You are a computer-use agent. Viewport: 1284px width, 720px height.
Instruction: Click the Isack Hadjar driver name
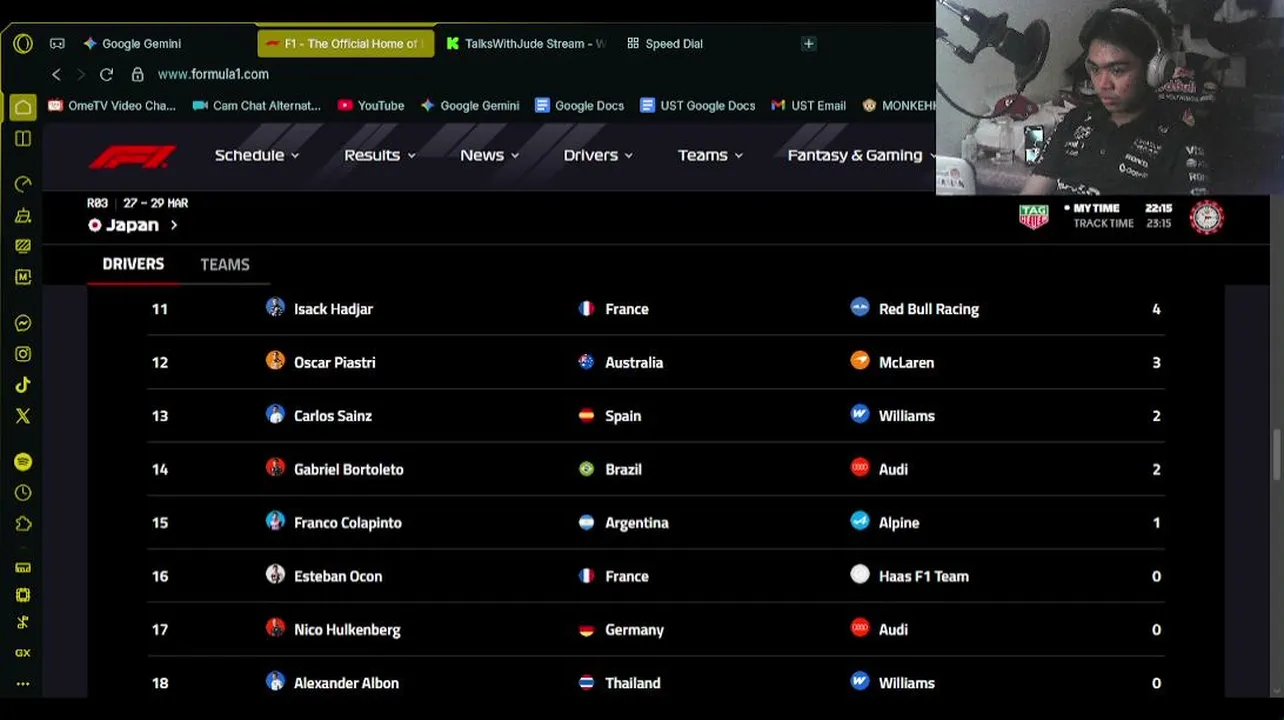pos(333,309)
